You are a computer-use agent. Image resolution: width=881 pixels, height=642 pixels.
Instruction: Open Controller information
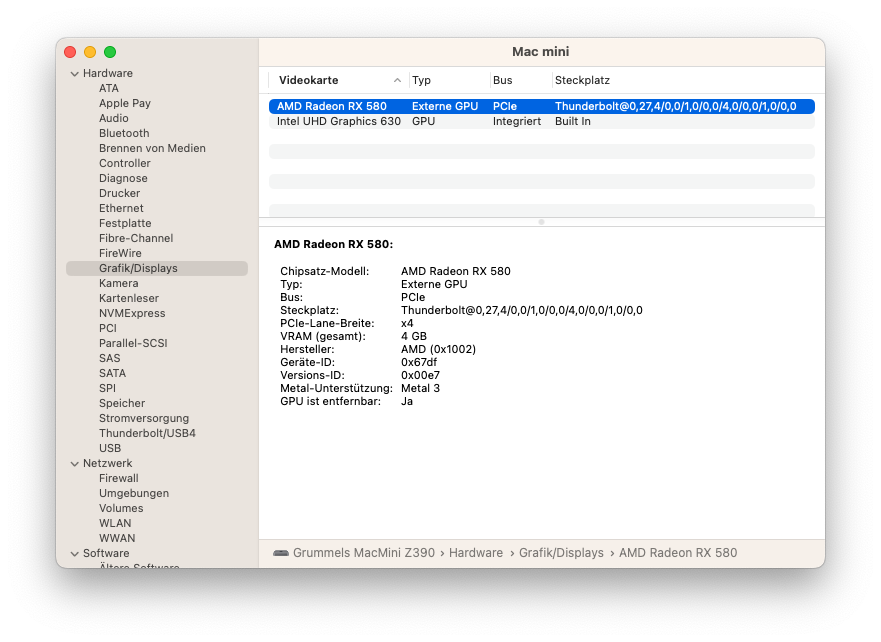[x=125, y=163]
